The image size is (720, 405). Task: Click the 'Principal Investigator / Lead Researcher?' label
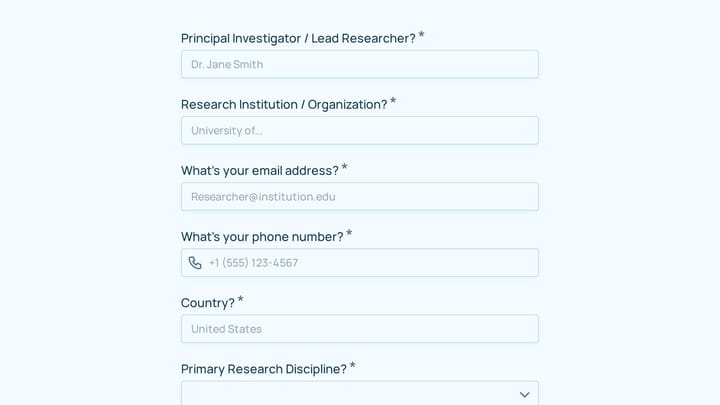(298, 39)
